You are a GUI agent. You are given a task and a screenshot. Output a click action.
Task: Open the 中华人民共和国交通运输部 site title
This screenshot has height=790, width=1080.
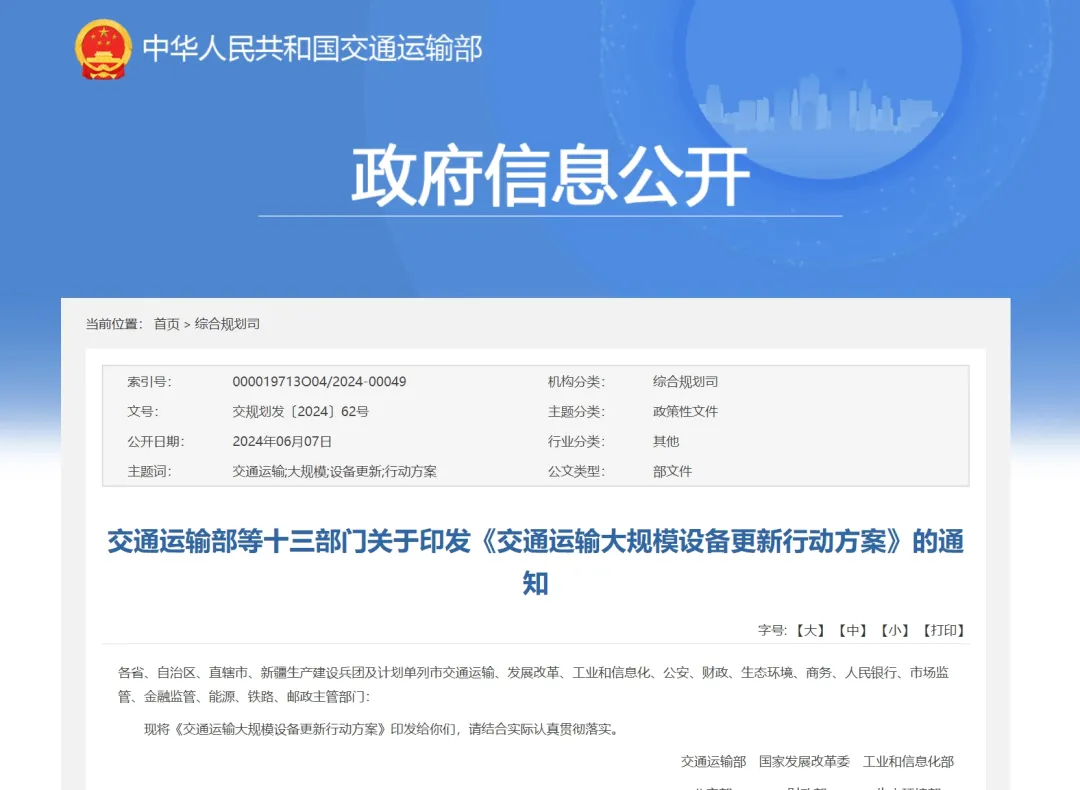point(312,48)
